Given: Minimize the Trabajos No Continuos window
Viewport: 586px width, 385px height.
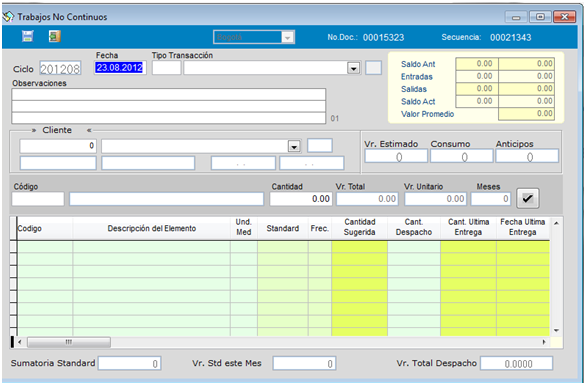Looking at the screenshot, I should [516, 17].
